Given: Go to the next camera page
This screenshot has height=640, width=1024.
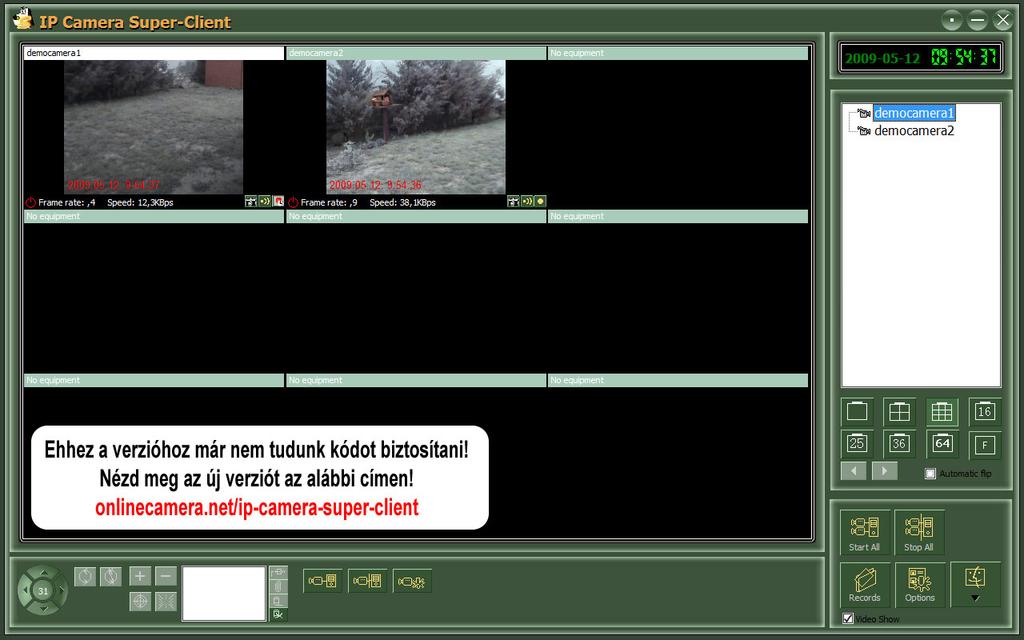Looking at the screenshot, I should (884, 471).
